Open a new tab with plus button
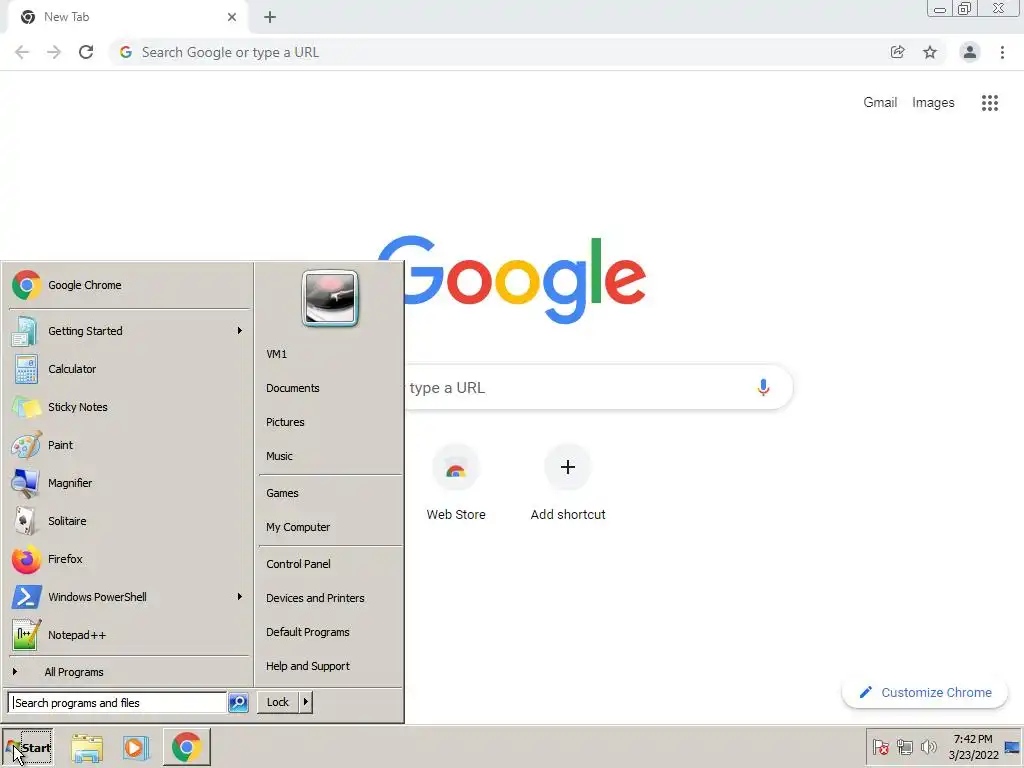 [270, 17]
